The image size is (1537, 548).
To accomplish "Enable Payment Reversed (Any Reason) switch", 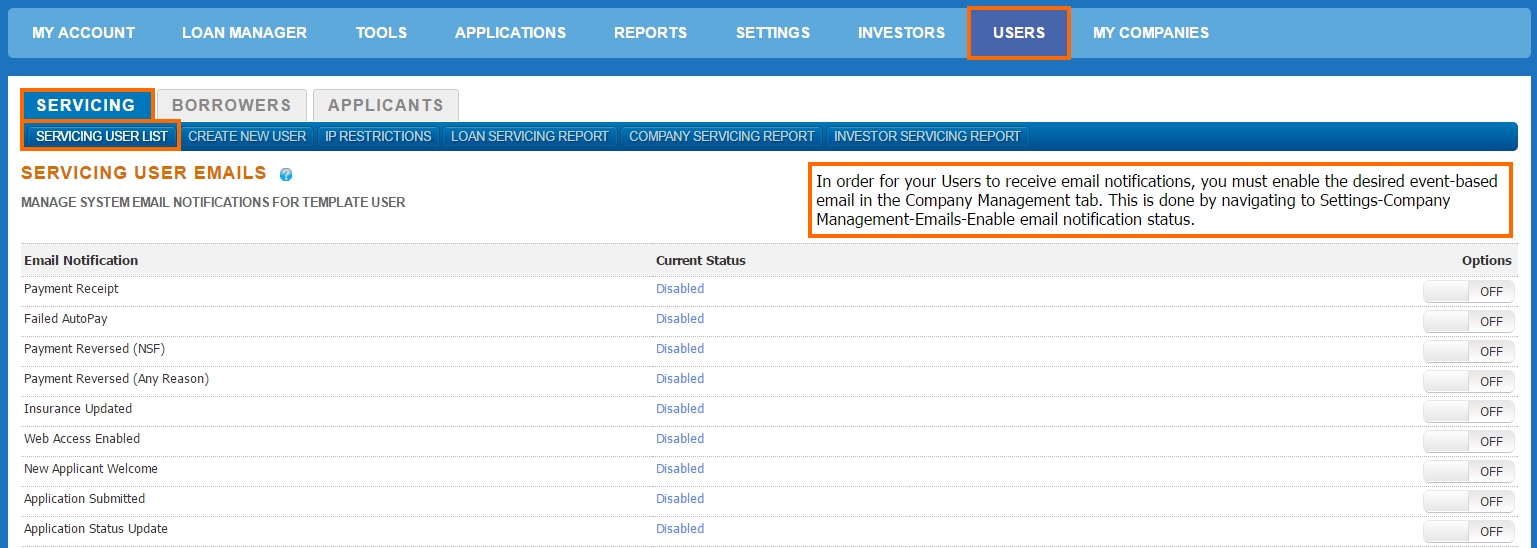I will (x=1468, y=381).
